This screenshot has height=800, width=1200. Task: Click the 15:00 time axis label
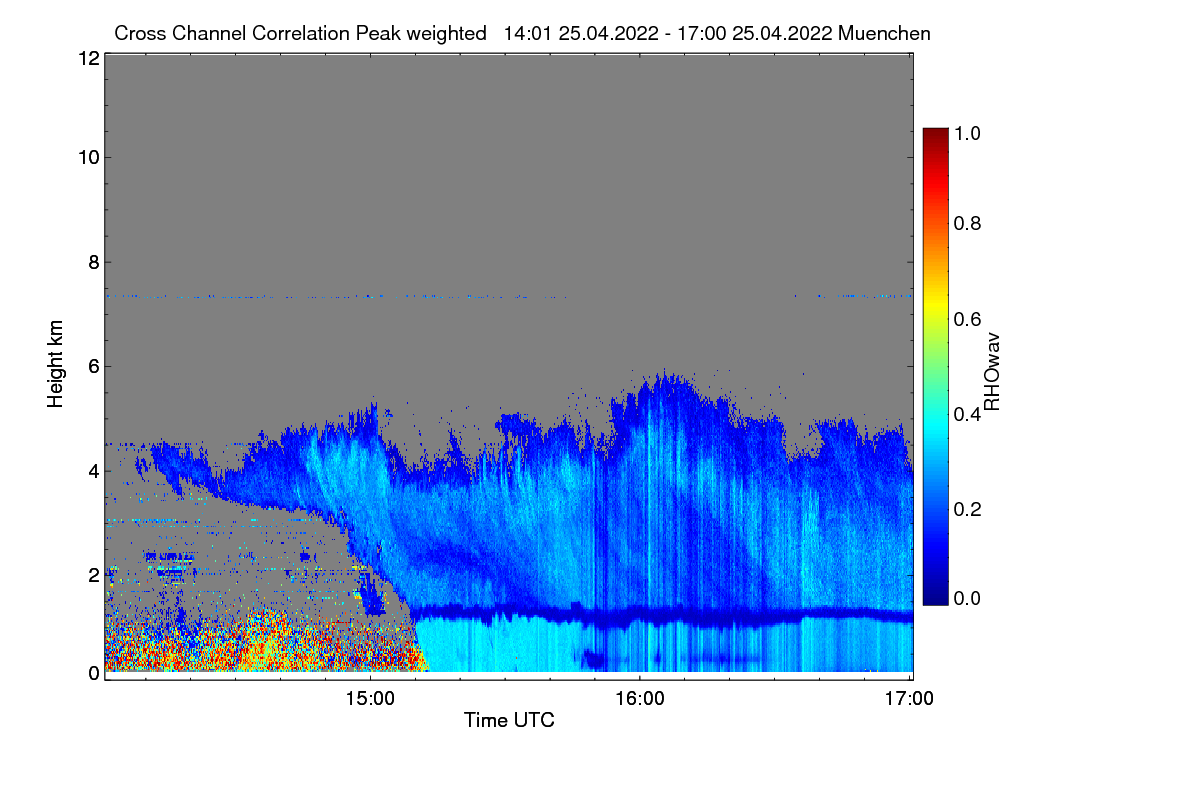click(x=370, y=699)
